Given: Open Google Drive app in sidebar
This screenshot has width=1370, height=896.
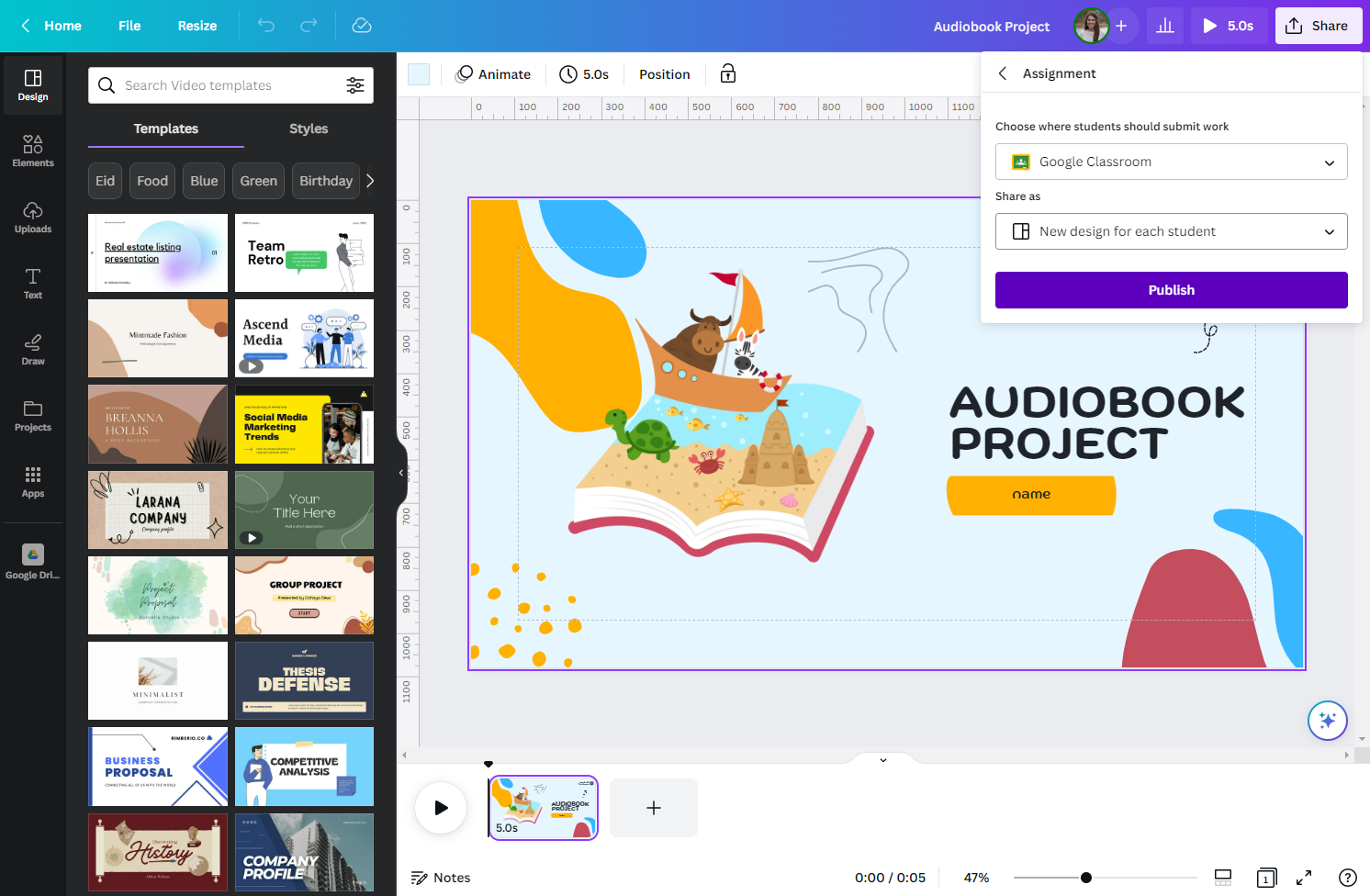Looking at the screenshot, I should point(33,562).
